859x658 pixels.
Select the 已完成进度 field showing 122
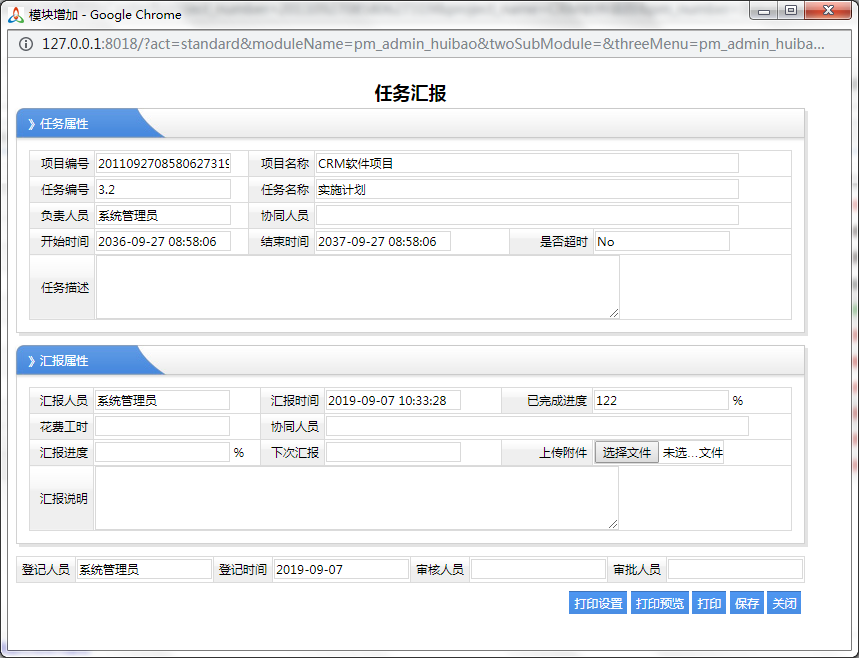click(660, 401)
